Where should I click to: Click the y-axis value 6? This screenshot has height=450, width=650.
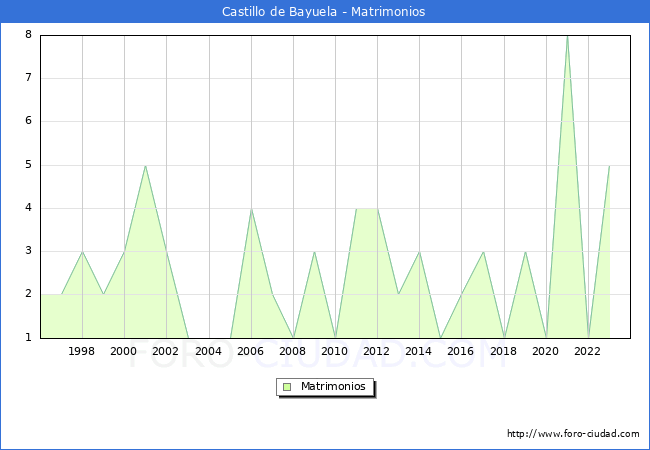(x=28, y=121)
